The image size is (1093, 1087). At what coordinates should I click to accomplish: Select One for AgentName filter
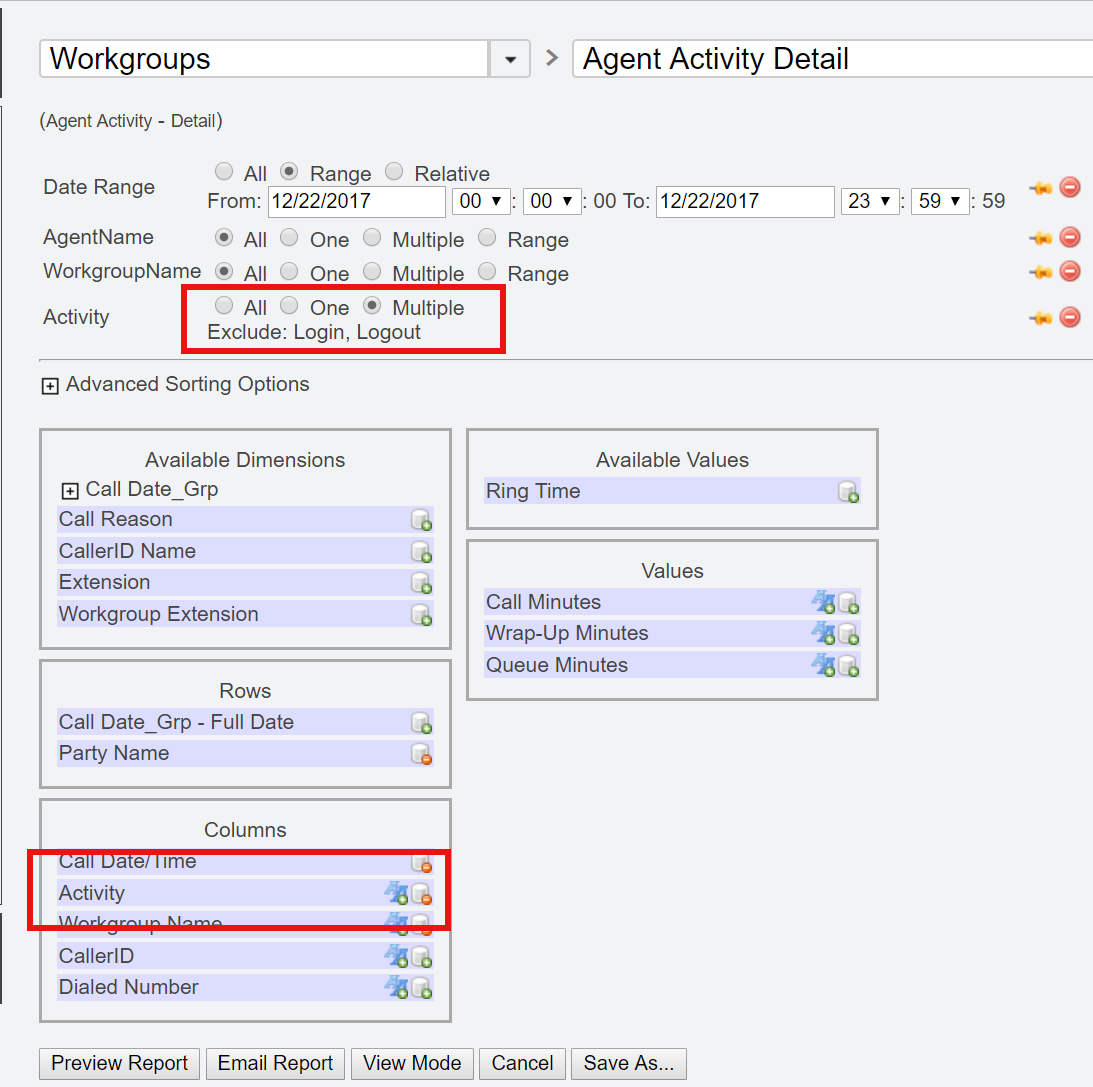[x=289, y=238]
